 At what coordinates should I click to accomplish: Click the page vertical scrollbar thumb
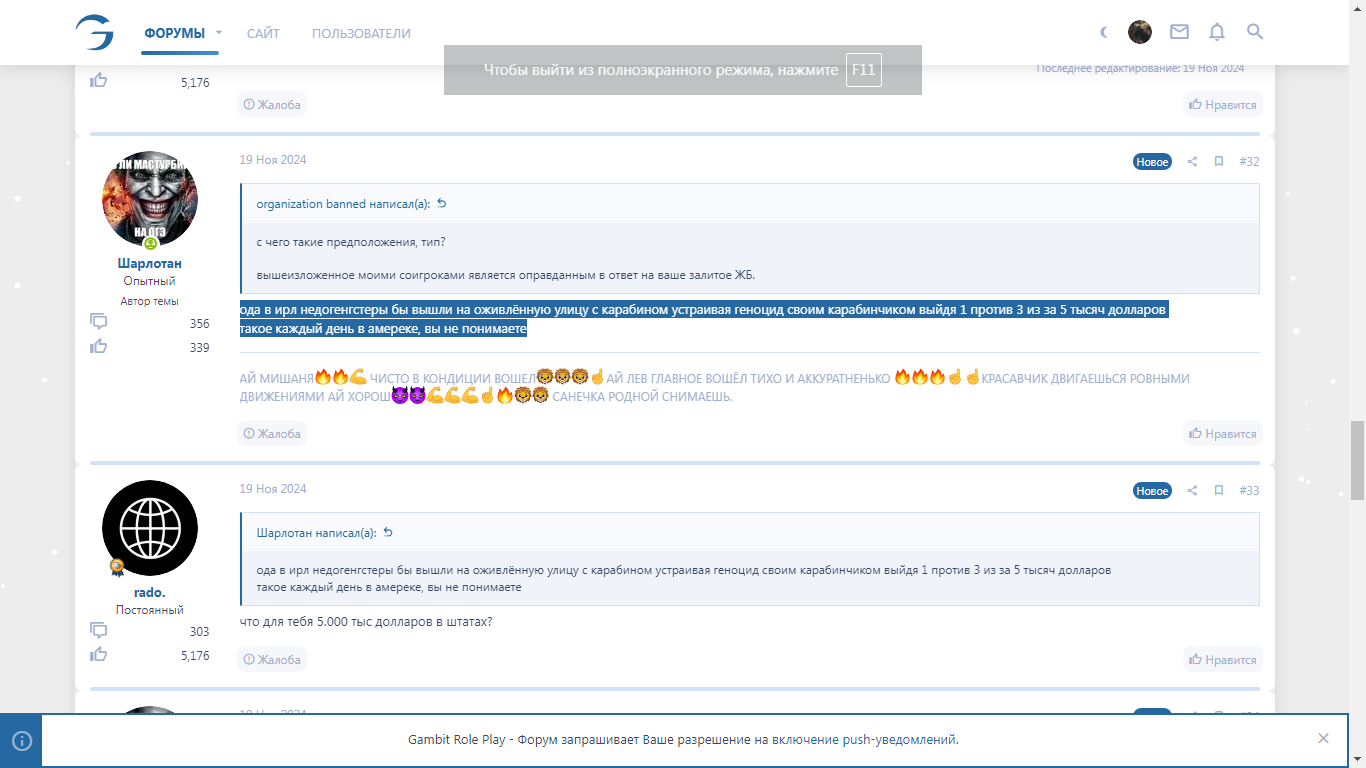point(1357,460)
